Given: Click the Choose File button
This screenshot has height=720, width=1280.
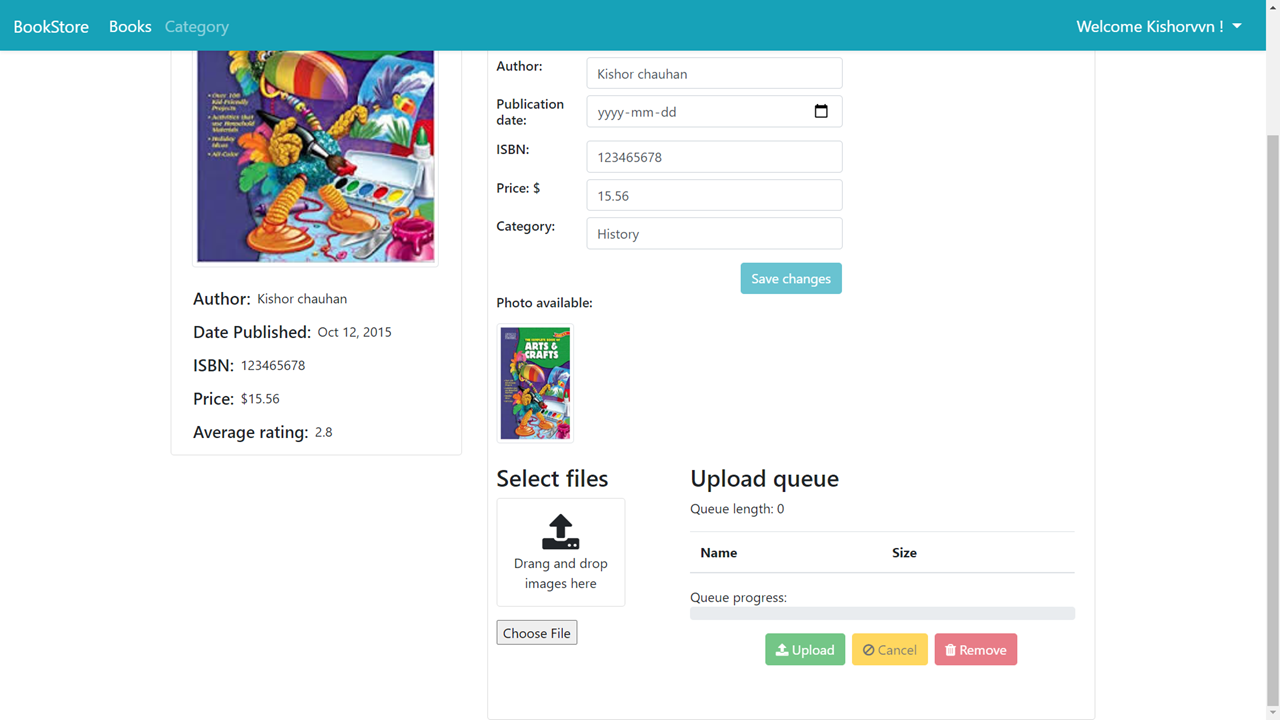Looking at the screenshot, I should pyautogui.click(x=537, y=632).
